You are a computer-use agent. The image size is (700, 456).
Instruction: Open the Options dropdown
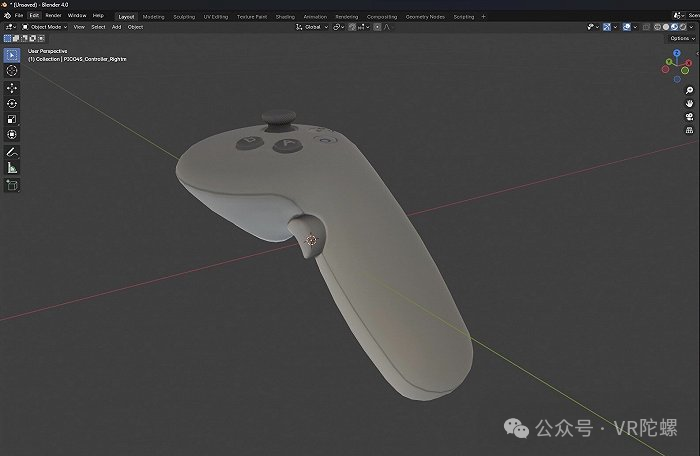click(683, 38)
